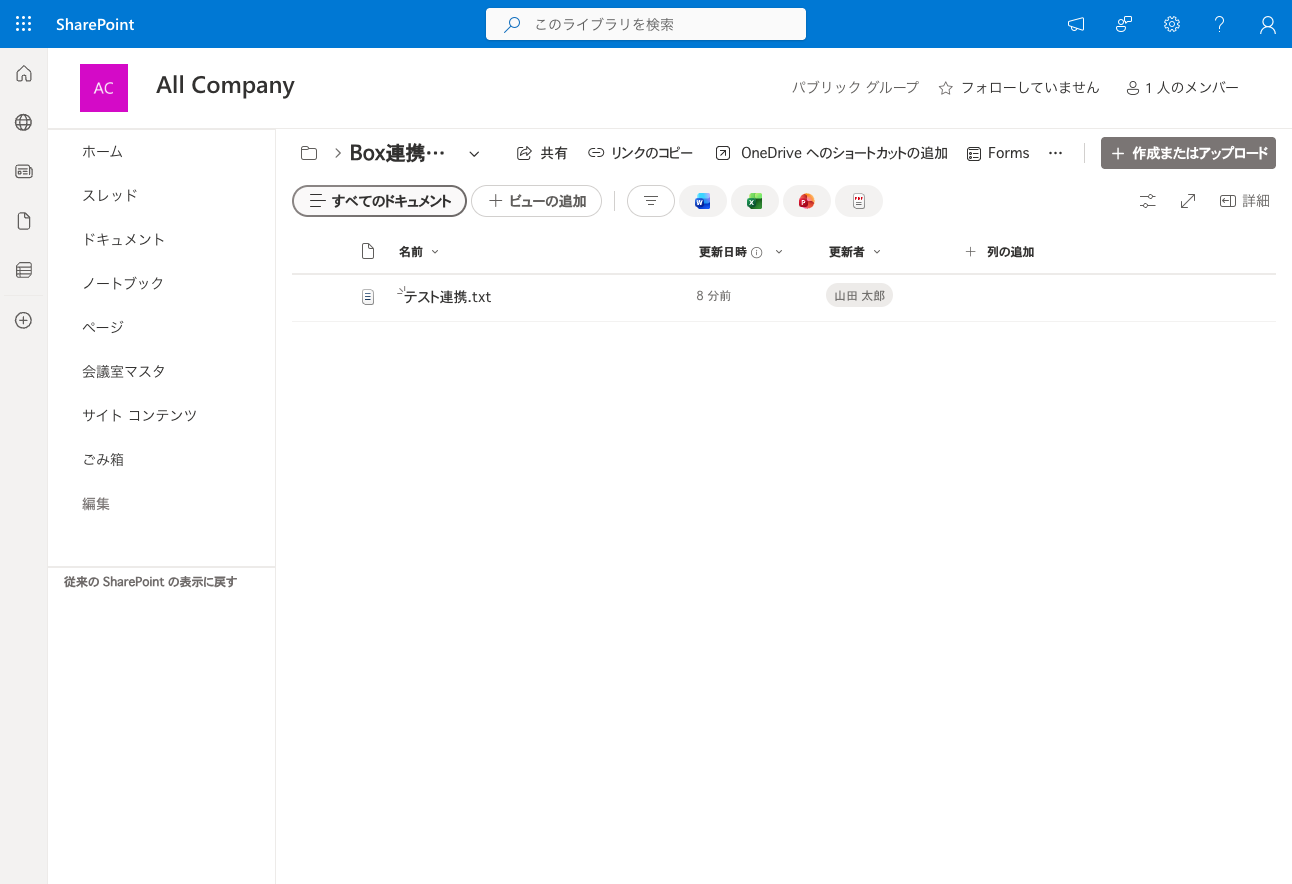Click ビューの追加 button
1292x884 pixels.
tap(537, 201)
